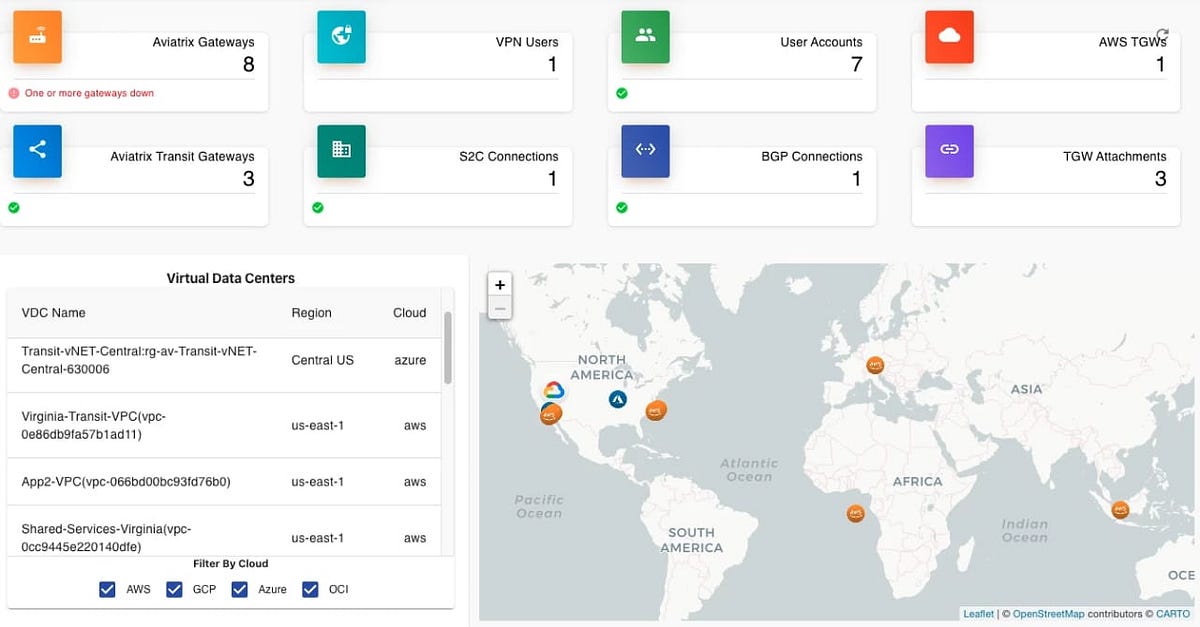Click the BGP Connections code icon

[x=645, y=151]
